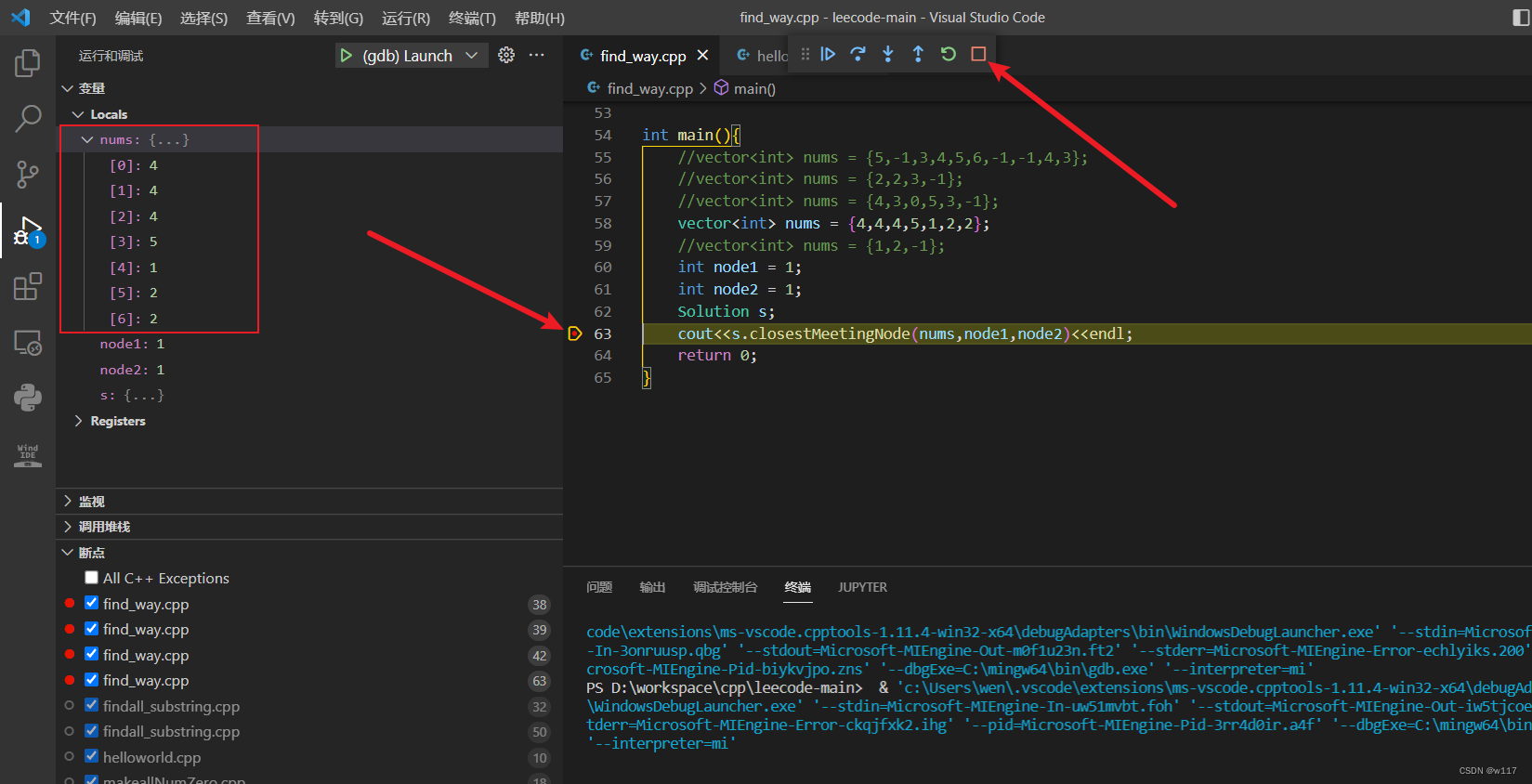Screen dimensions: 1532x784
Task: Switch to the find_way.cpp editor tab
Action: pyautogui.click(x=643, y=56)
